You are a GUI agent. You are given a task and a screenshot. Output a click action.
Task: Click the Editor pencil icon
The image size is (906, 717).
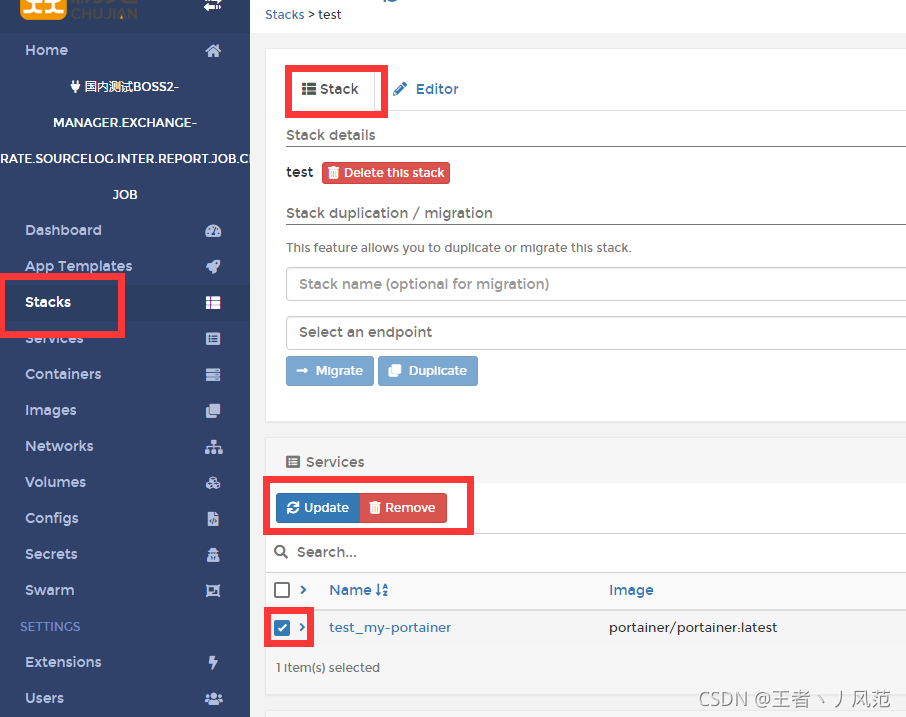(400, 89)
